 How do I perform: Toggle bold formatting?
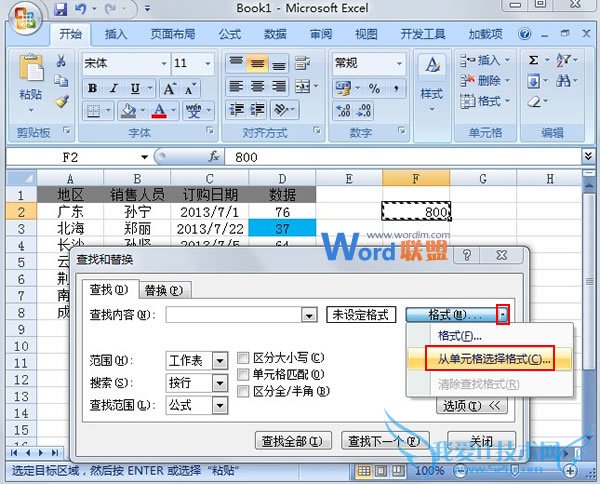point(92,88)
